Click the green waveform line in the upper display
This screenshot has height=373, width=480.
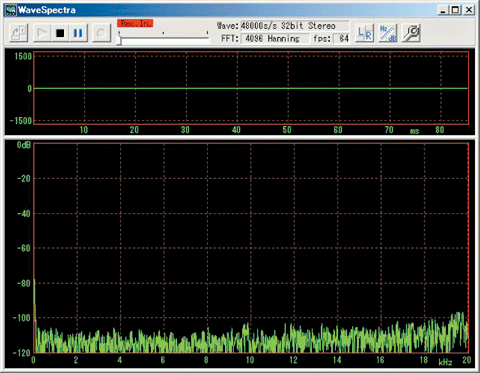tap(251, 88)
